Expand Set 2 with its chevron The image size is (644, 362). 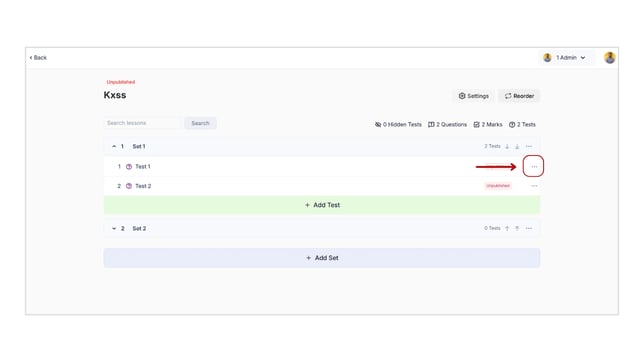click(x=114, y=228)
